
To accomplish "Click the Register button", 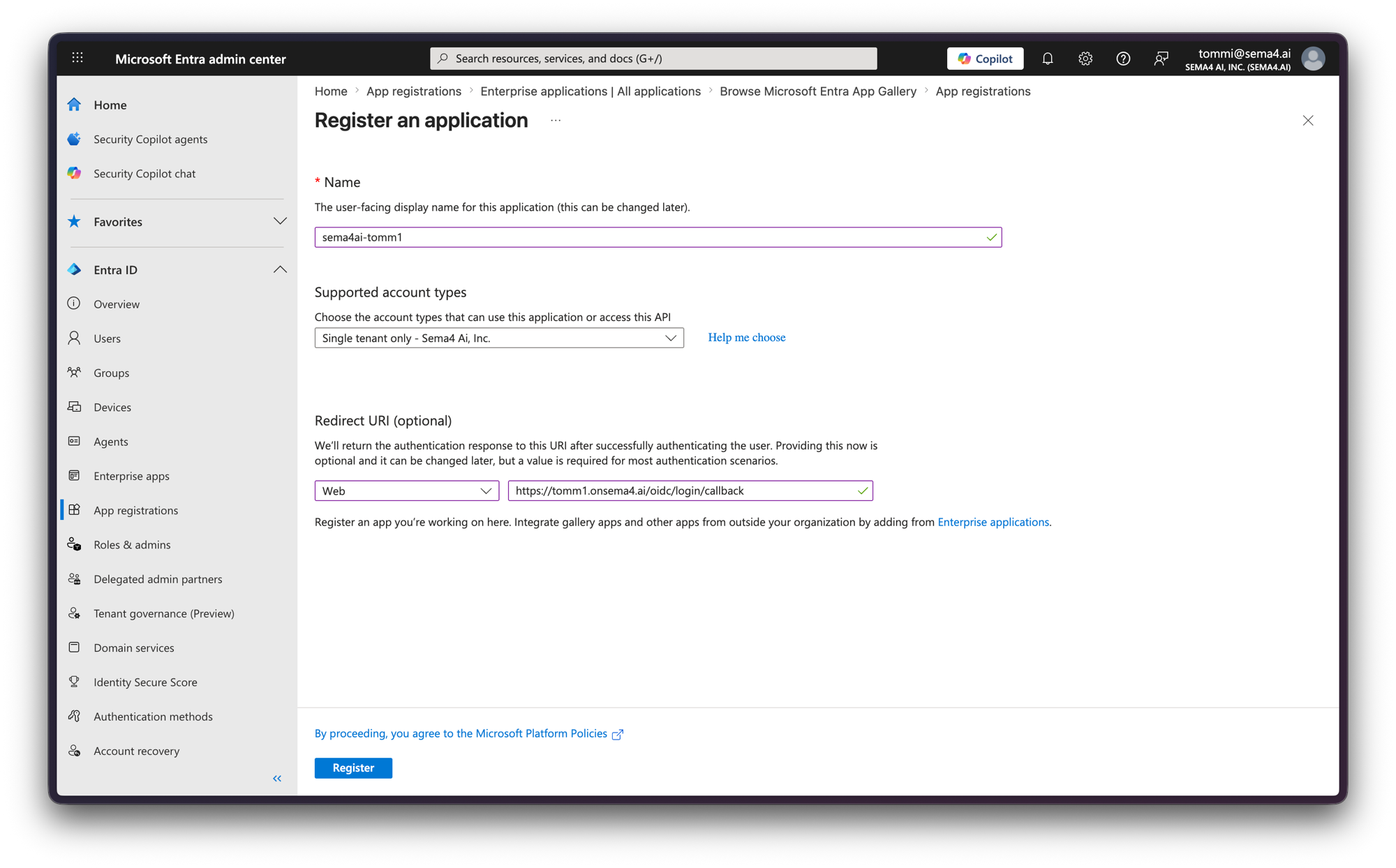I will click(353, 768).
